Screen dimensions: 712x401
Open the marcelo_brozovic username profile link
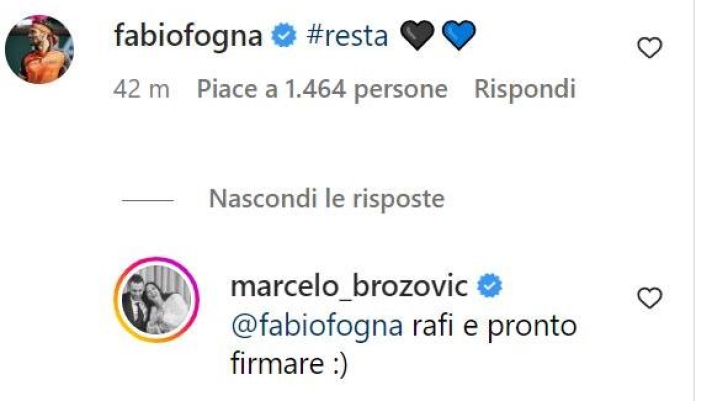coord(349,287)
